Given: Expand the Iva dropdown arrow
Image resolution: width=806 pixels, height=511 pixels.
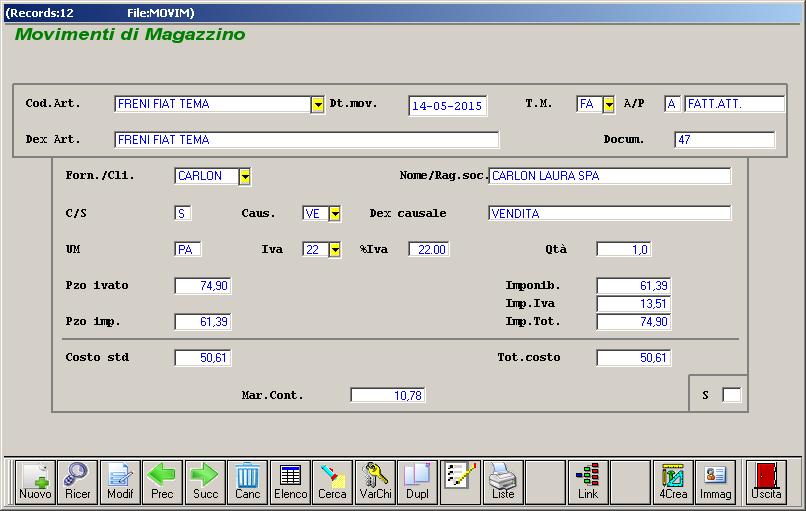Looking at the screenshot, I should click(x=335, y=250).
